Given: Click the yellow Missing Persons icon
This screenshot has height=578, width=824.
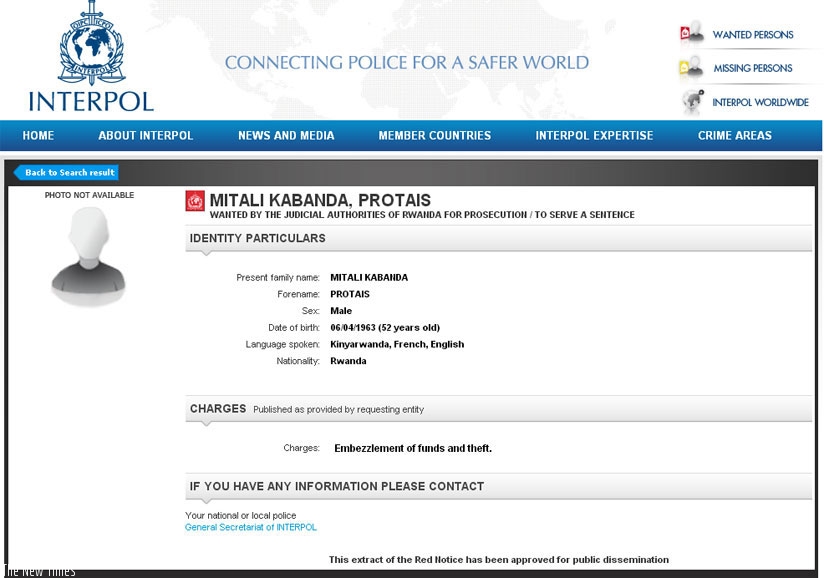Looking at the screenshot, I should [686, 65].
